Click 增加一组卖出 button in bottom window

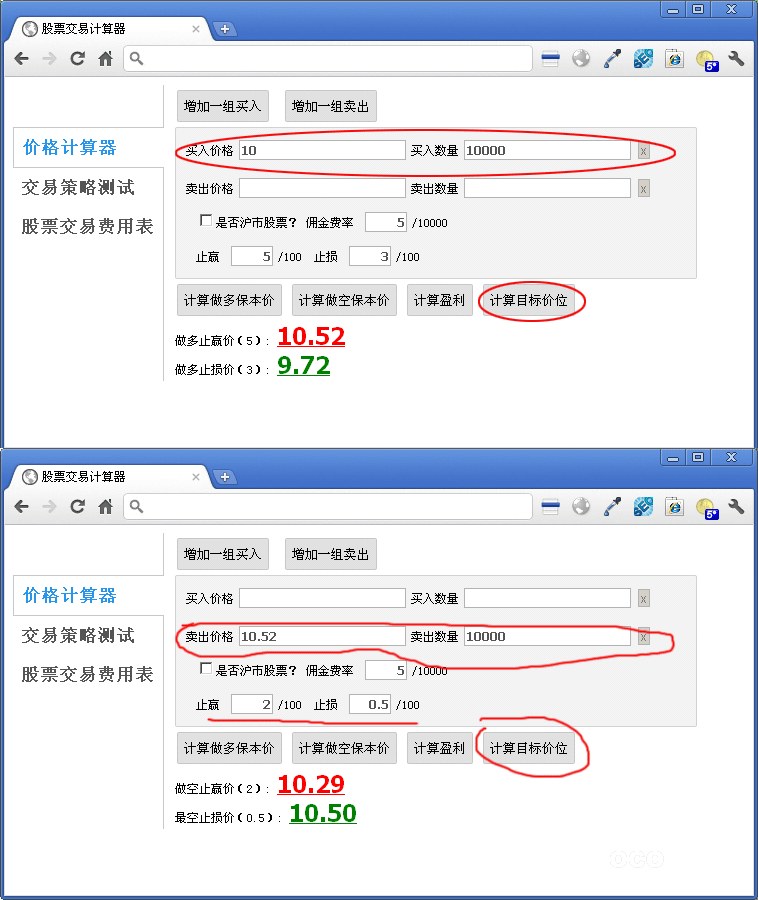(x=331, y=554)
